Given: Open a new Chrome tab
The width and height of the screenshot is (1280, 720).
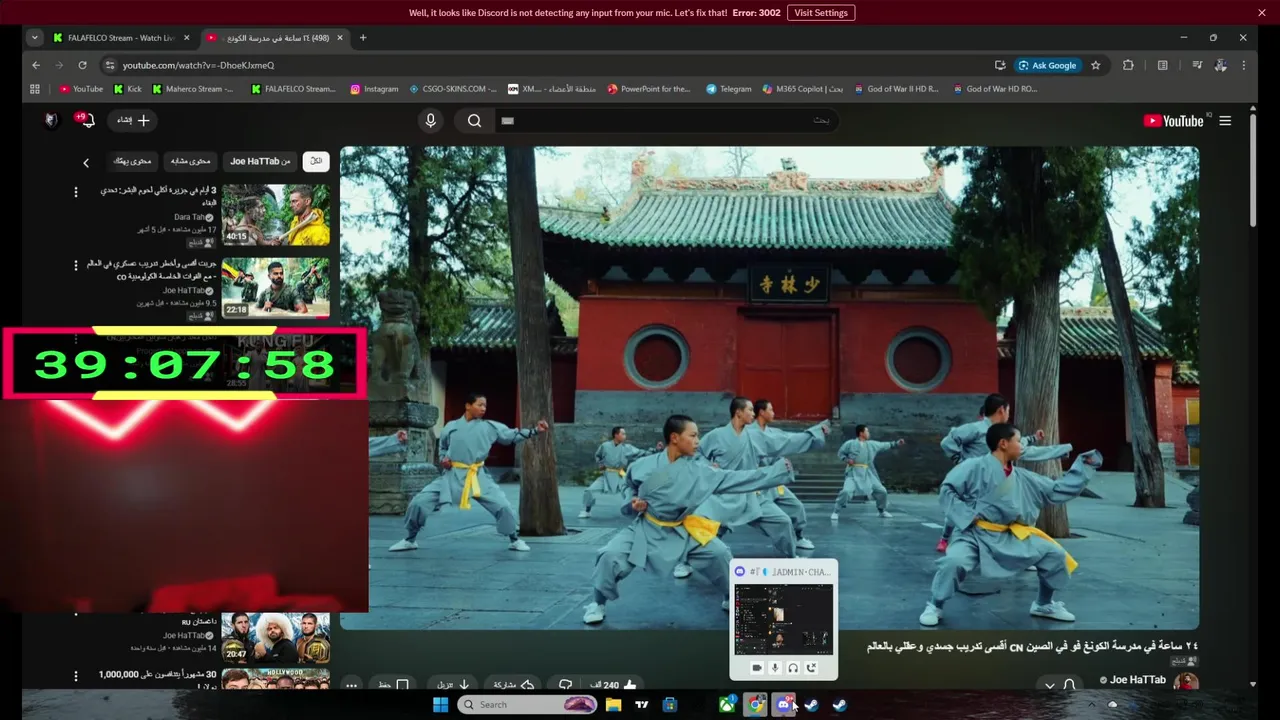Looking at the screenshot, I should click(x=363, y=38).
